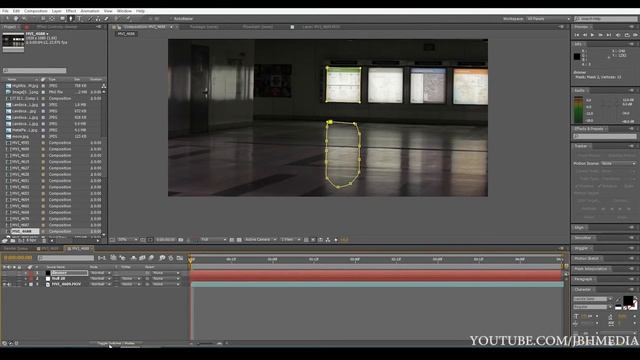Viewport: 640px width, 360px height.
Task: Switch to Effect Controls tab
Action: (x=57, y=27)
